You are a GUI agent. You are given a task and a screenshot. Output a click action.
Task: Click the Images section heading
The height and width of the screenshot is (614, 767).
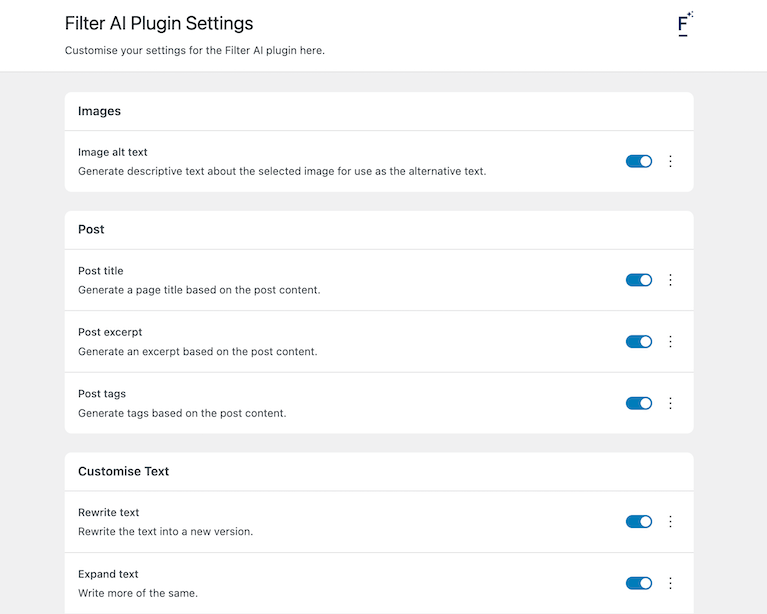click(x=99, y=111)
